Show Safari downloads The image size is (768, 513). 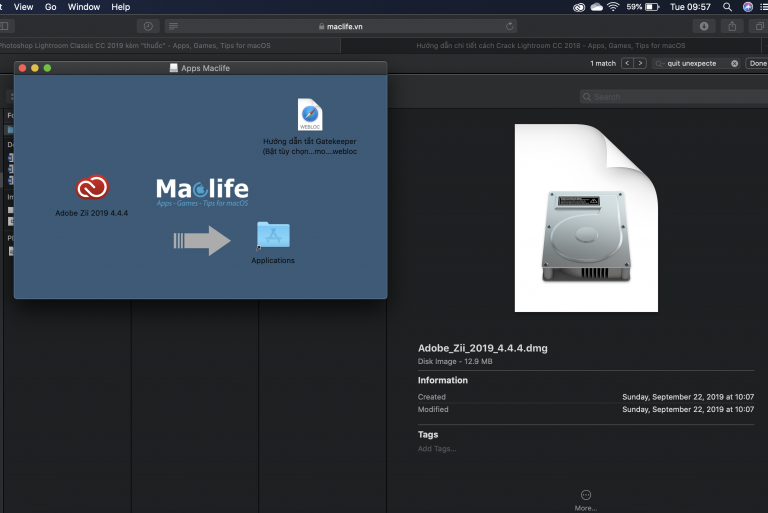(704, 26)
